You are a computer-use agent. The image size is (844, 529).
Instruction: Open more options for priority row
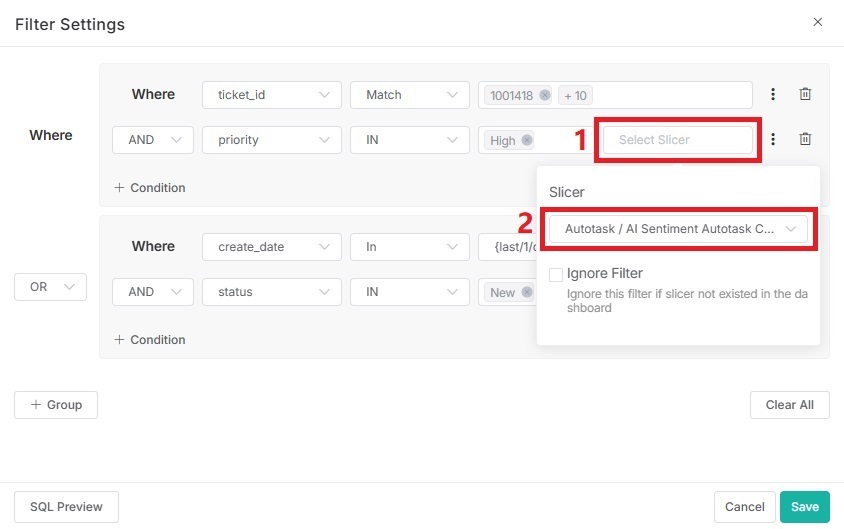(x=773, y=140)
